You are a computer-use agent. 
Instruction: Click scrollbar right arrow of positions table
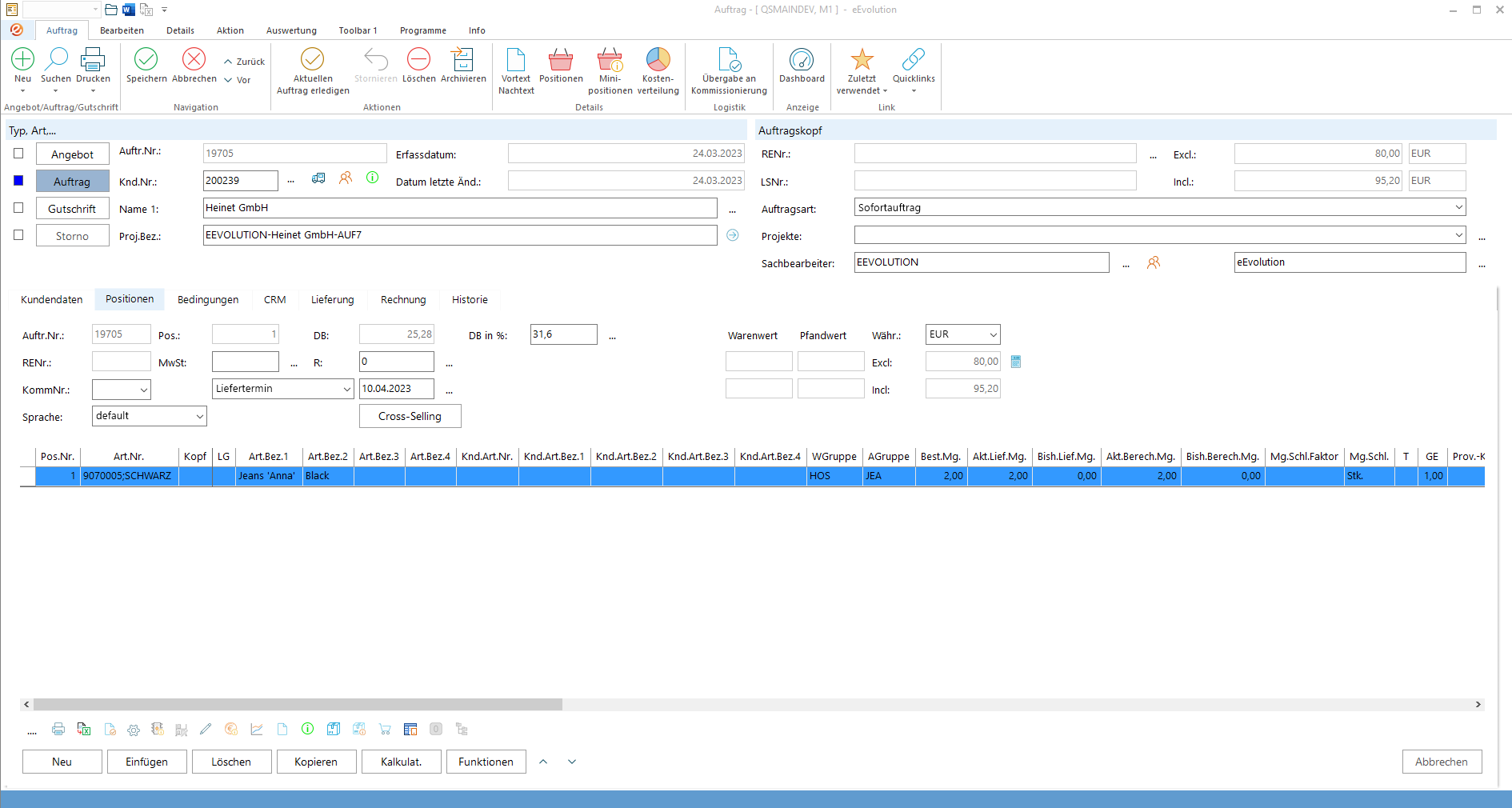point(1478,705)
